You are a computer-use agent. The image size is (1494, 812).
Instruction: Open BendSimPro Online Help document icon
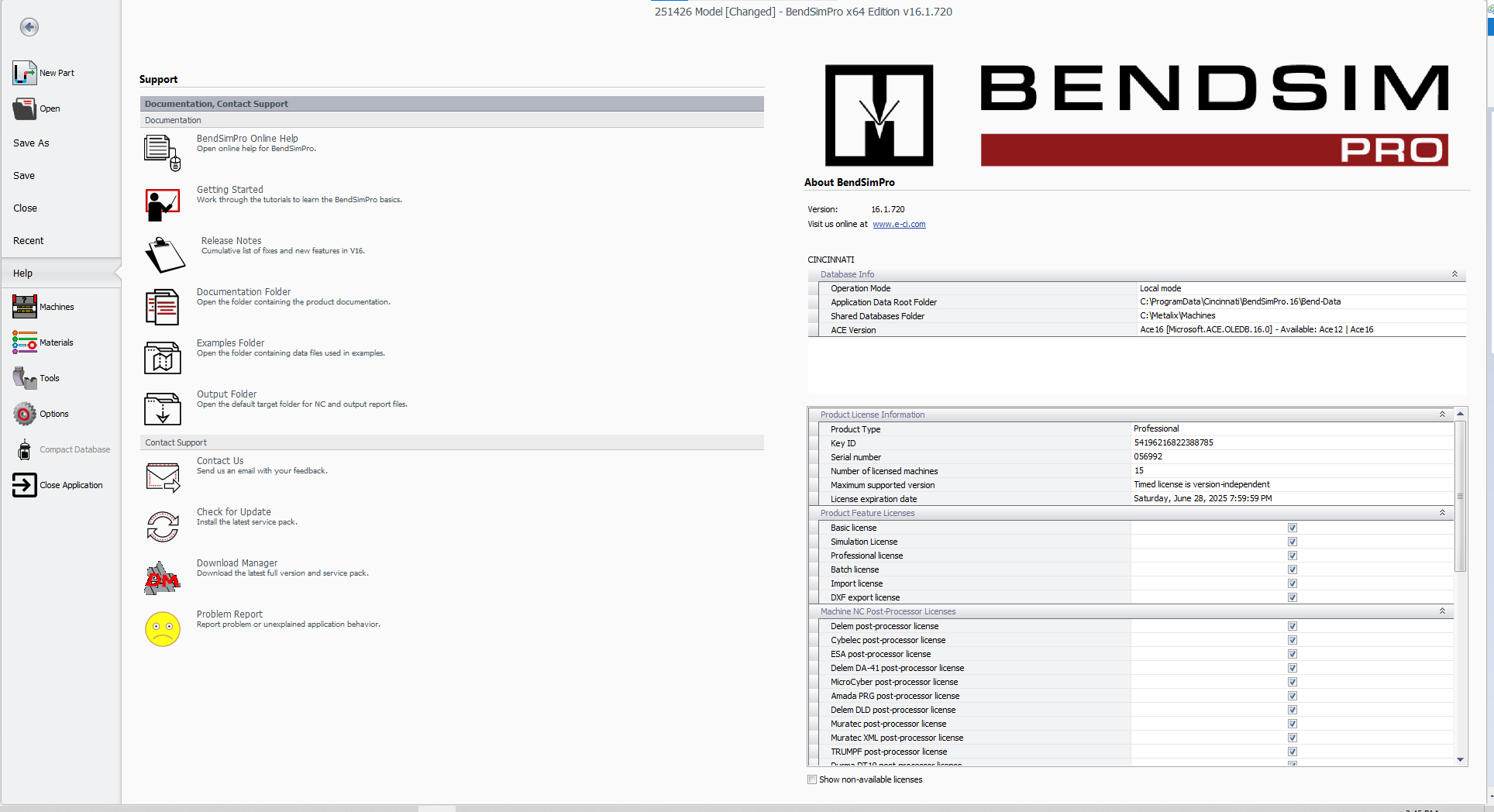[163, 152]
